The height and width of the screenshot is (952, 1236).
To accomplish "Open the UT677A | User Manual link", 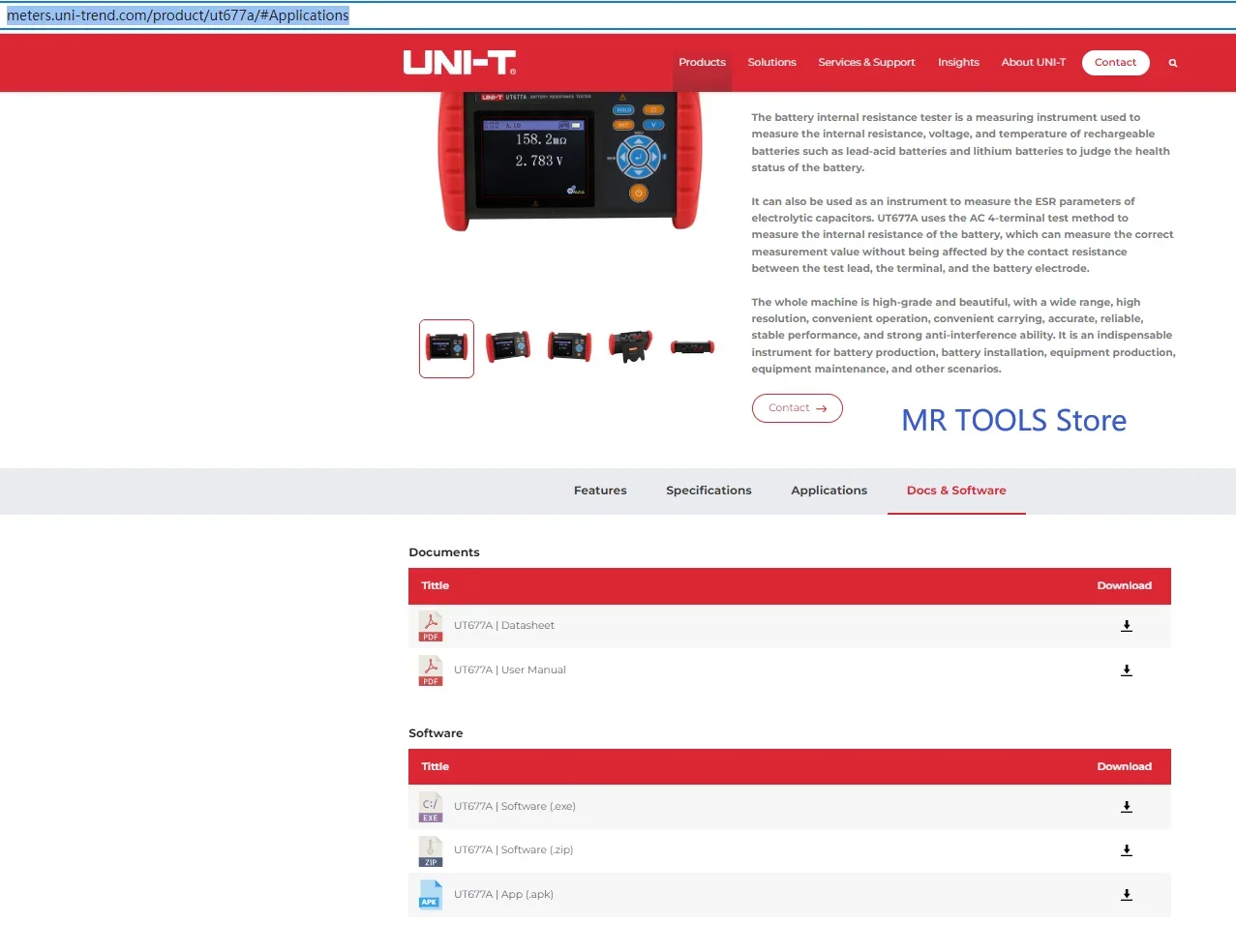I will (510, 670).
